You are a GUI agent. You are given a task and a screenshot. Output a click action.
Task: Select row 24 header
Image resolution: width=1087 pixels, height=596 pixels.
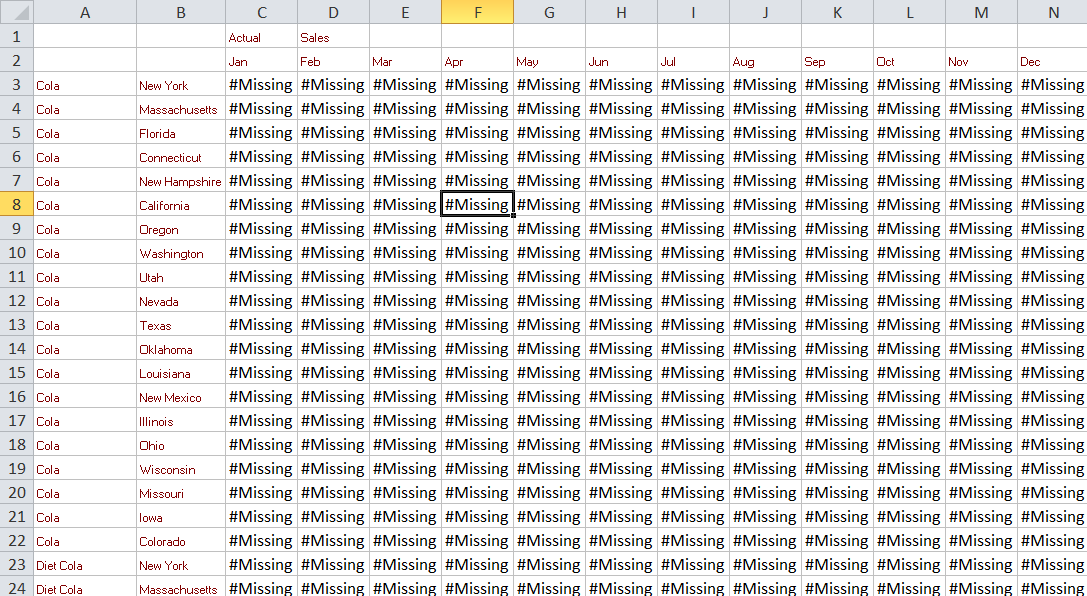click(x=17, y=588)
